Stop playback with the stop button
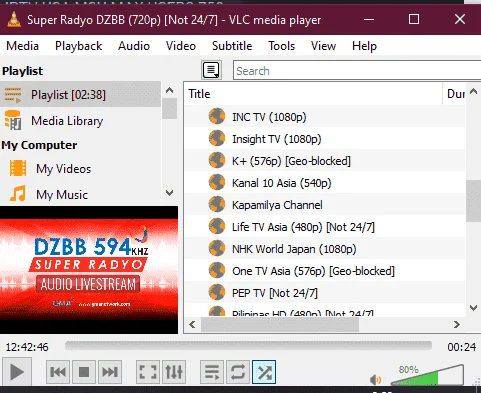The image size is (481, 393). tap(84, 372)
